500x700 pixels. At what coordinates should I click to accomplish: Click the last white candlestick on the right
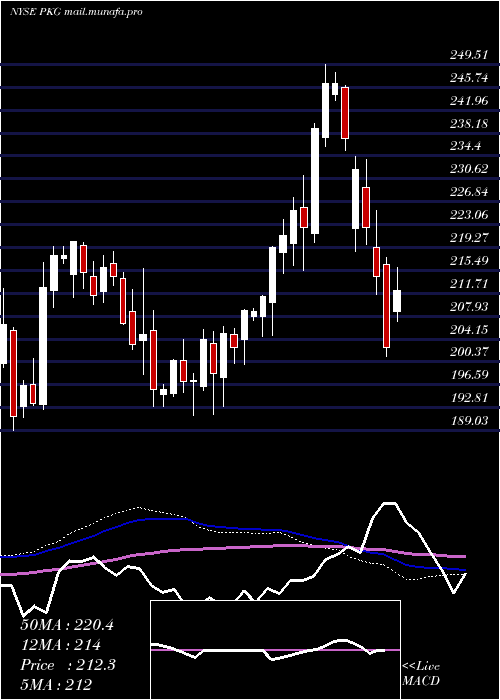(397, 301)
